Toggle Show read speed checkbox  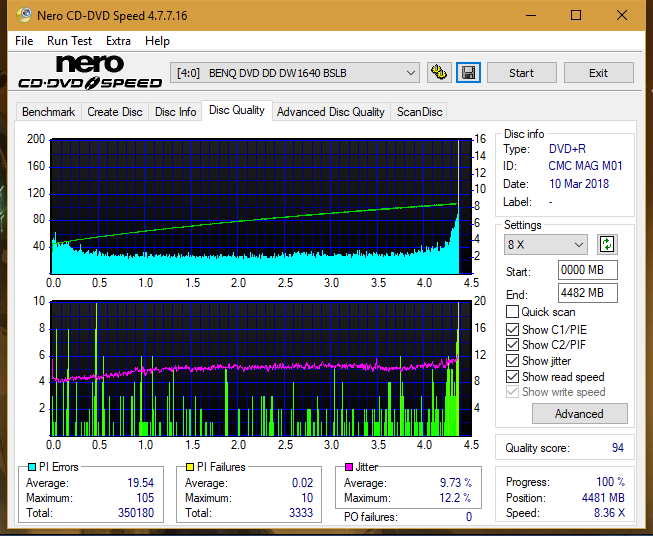pos(512,376)
